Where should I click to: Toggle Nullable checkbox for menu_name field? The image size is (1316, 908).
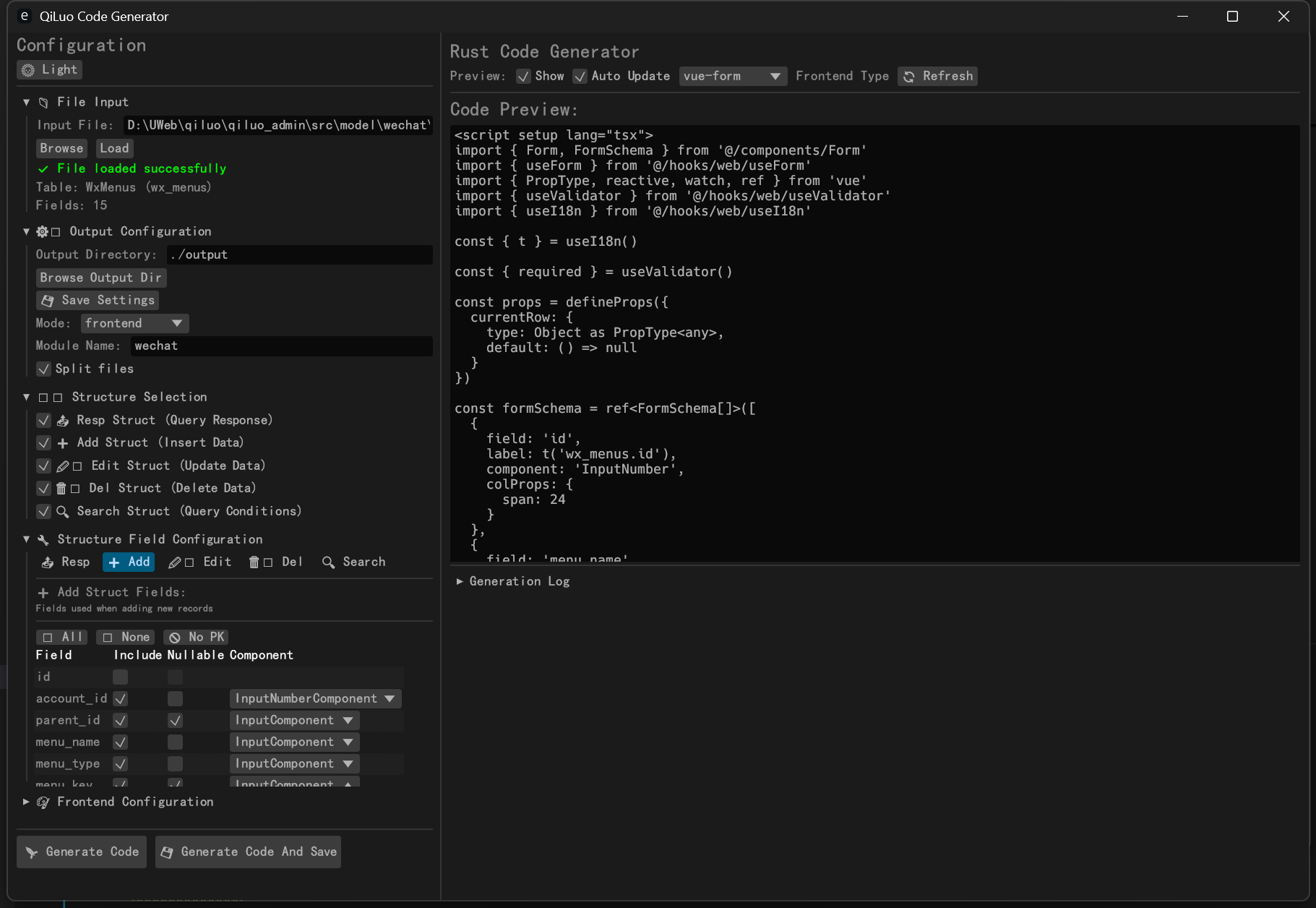(175, 742)
